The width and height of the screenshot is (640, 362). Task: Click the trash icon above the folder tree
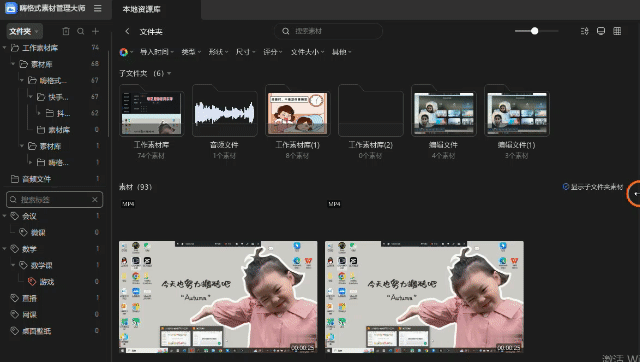click(66, 31)
